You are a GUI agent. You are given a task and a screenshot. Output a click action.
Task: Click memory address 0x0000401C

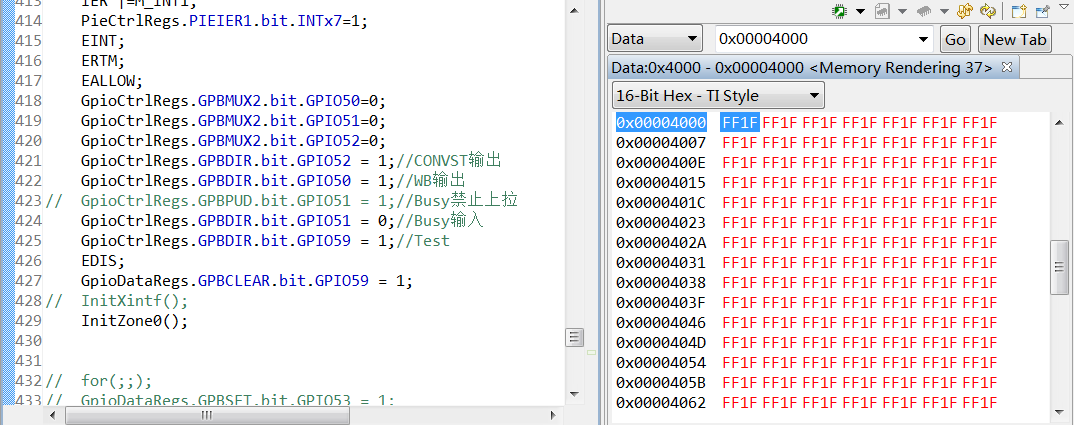pos(661,203)
